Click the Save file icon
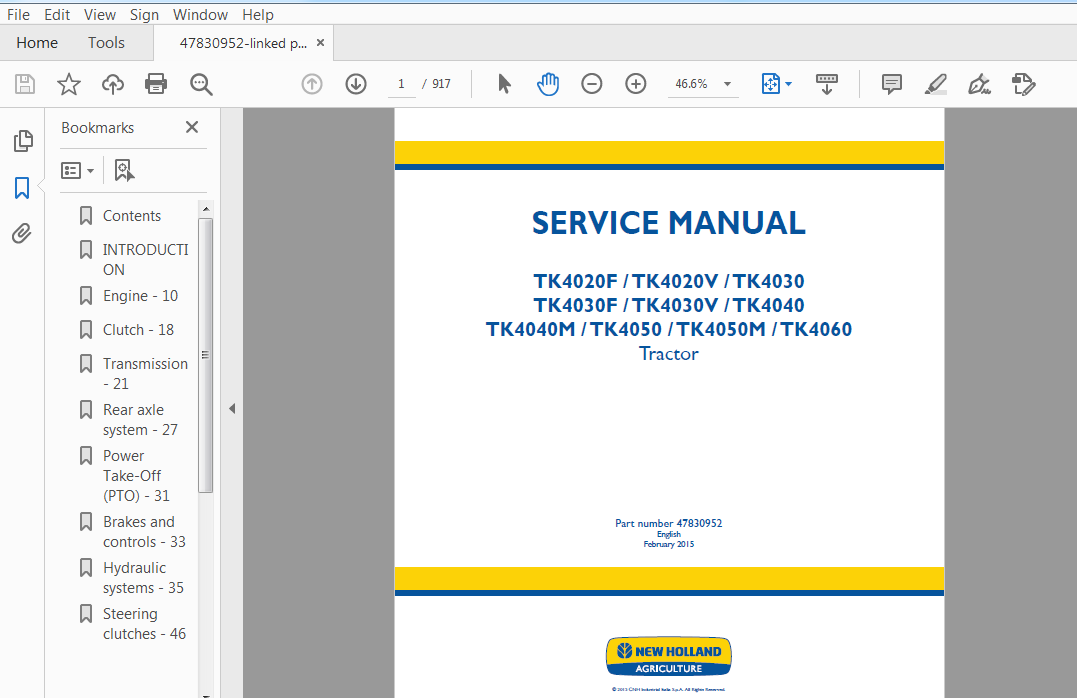 [x=25, y=85]
